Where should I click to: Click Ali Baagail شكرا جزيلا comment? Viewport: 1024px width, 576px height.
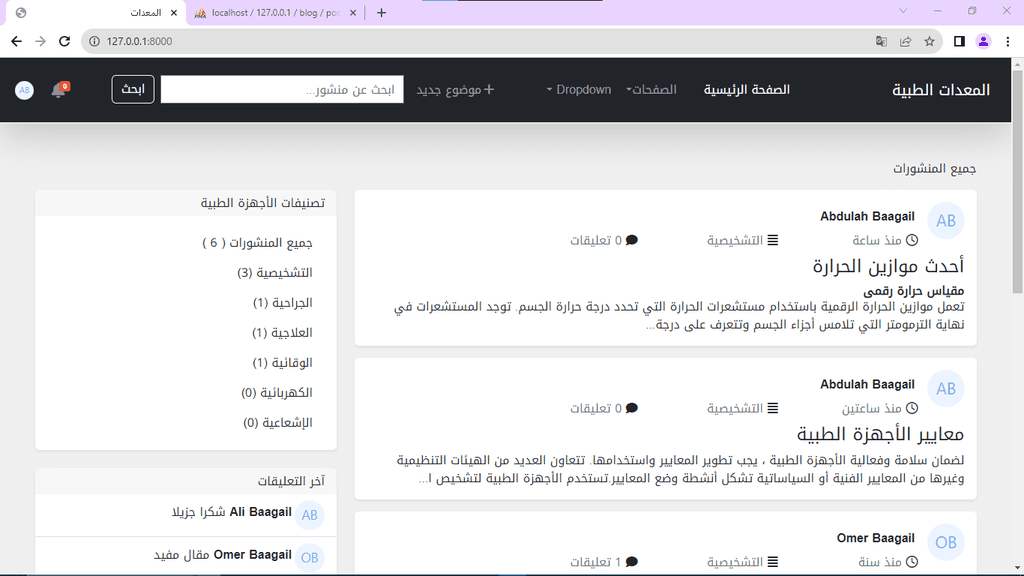[x=232, y=512]
